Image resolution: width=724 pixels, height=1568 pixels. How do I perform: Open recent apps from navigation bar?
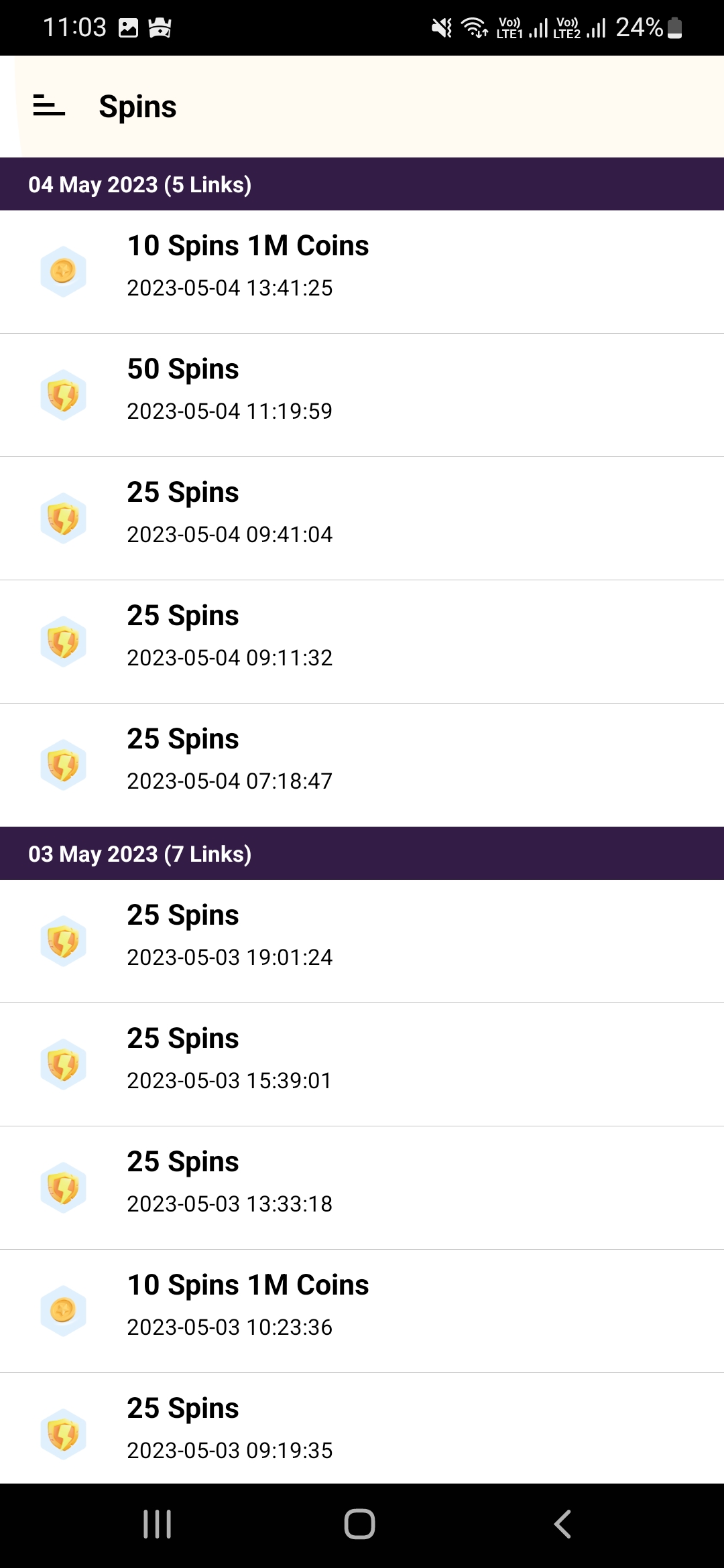[158, 1524]
